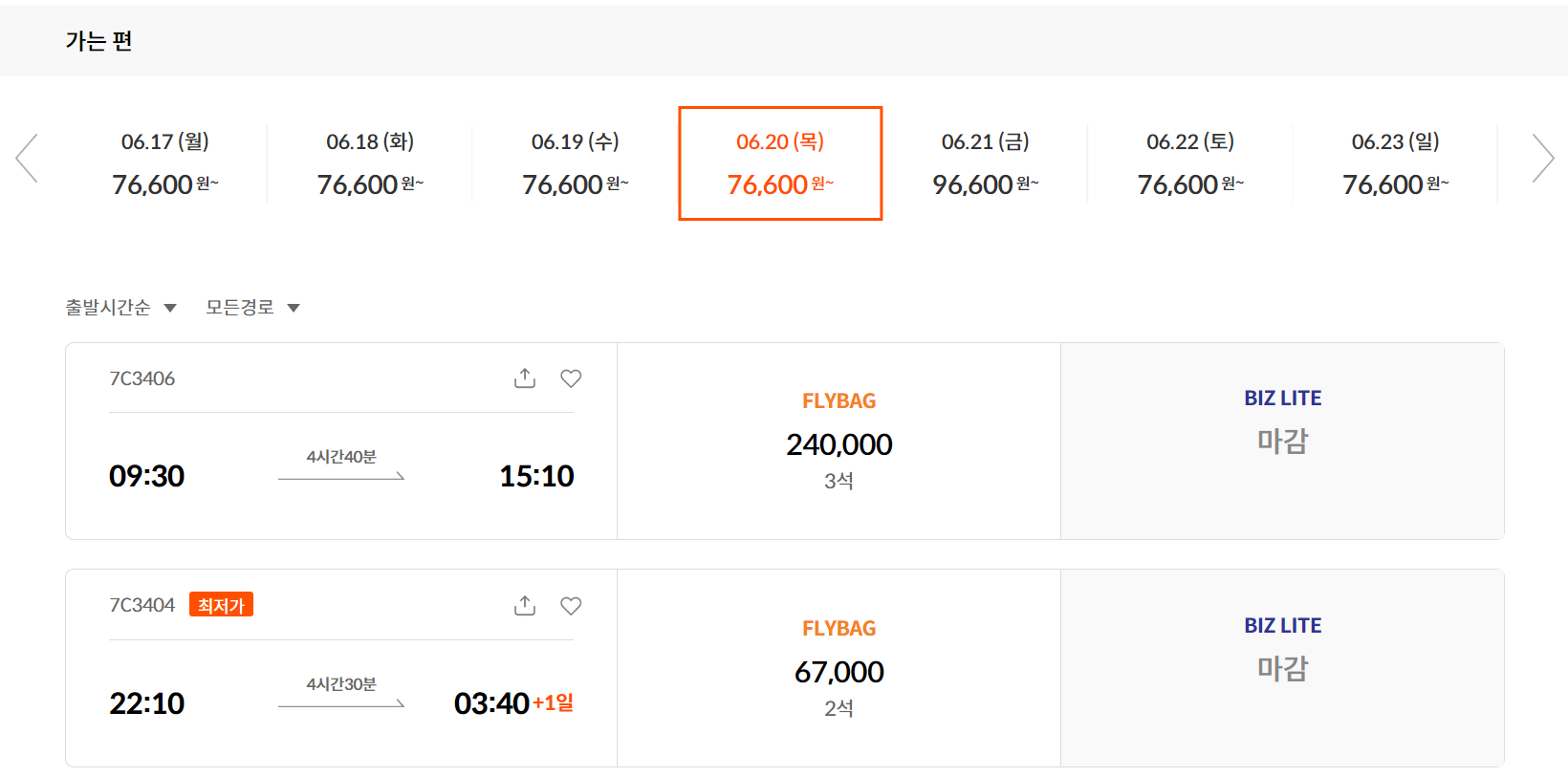The image size is (1568, 777).
Task: Choose FLYBAG fare 240,000 for 7C3406
Action: (838, 441)
